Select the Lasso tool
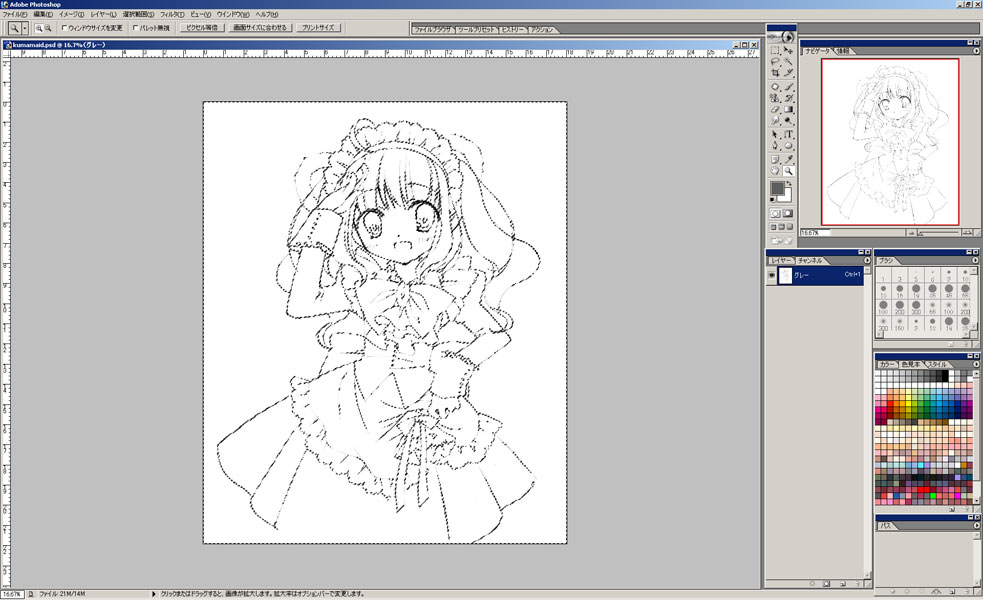 point(775,62)
